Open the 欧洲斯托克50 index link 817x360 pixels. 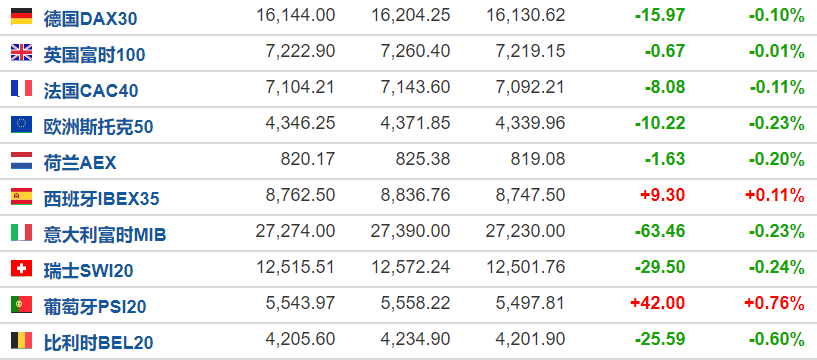tap(98, 127)
